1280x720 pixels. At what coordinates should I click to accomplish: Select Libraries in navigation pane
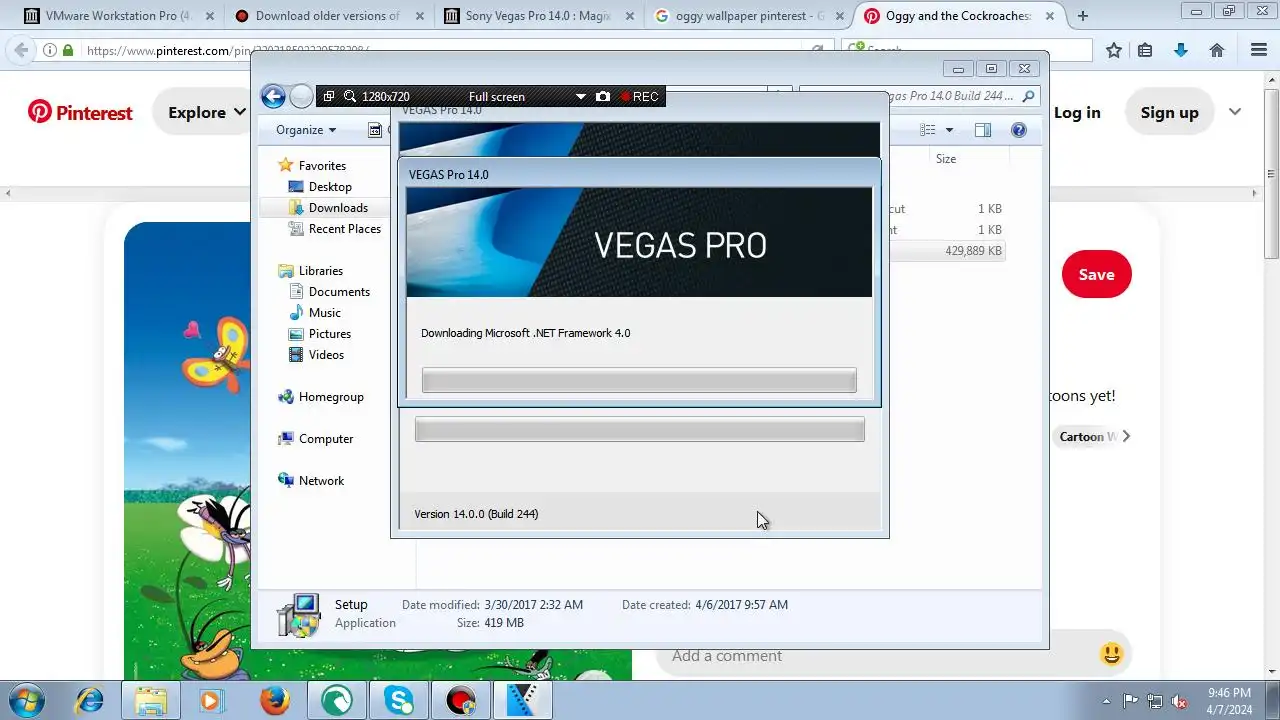point(320,271)
